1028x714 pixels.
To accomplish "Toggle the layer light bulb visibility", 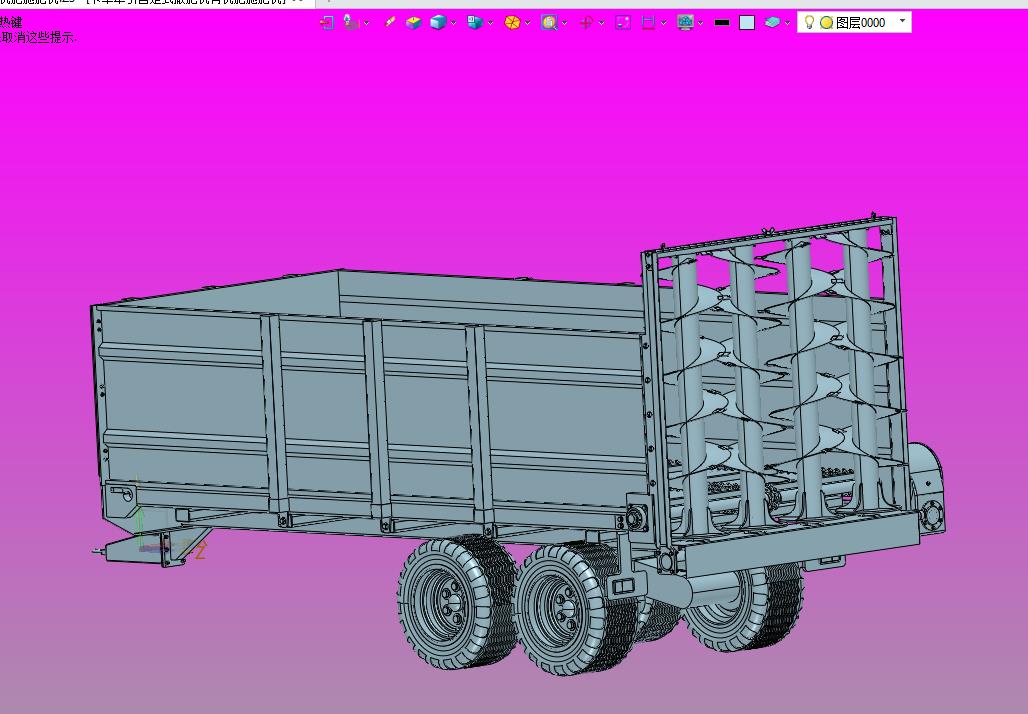I will tap(809, 22).
